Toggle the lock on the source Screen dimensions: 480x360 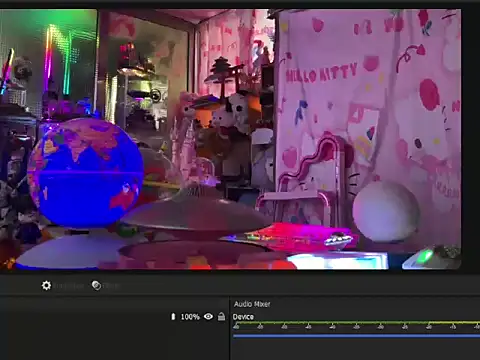[221, 316]
